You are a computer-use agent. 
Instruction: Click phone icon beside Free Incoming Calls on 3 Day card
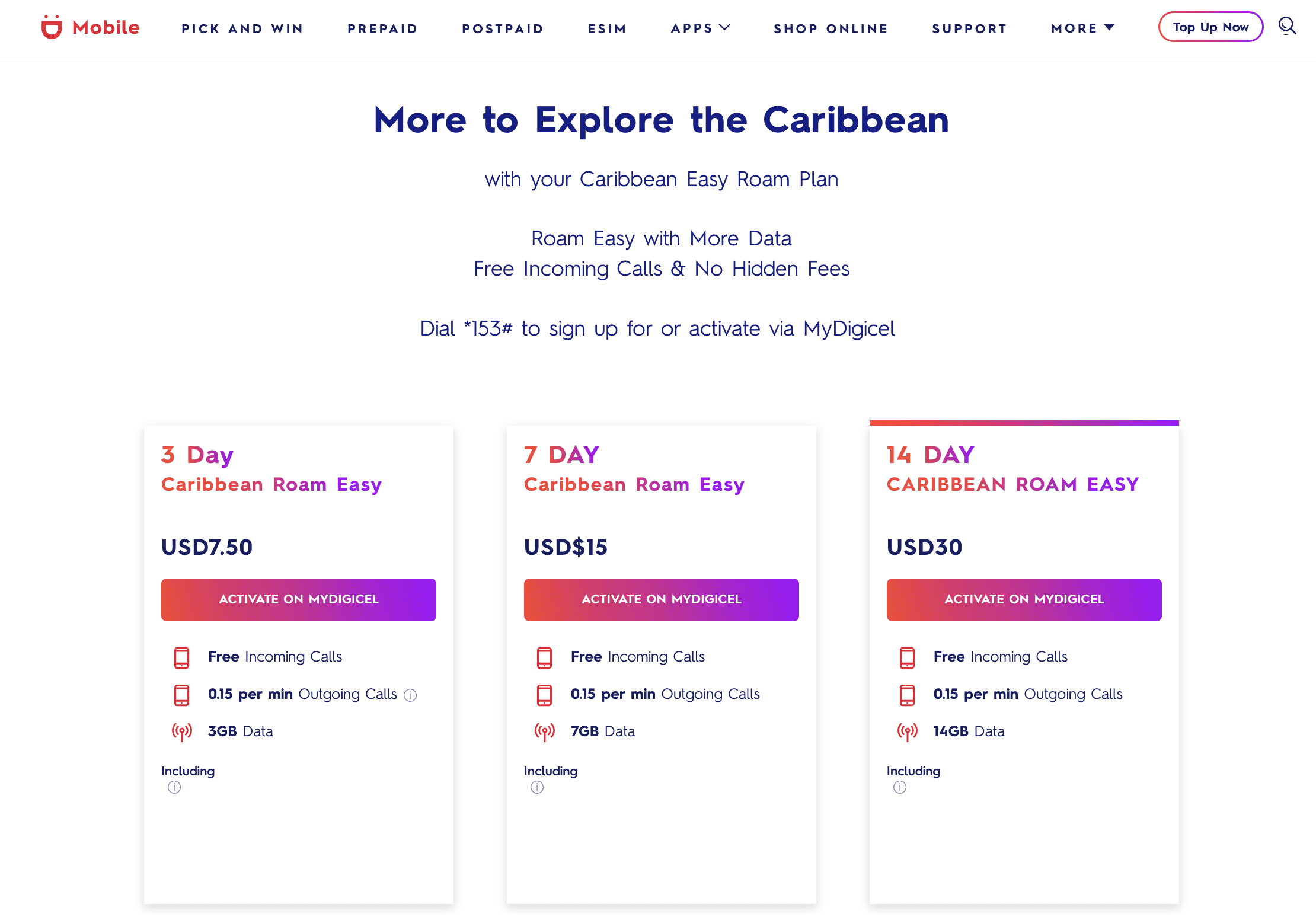click(x=182, y=657)
